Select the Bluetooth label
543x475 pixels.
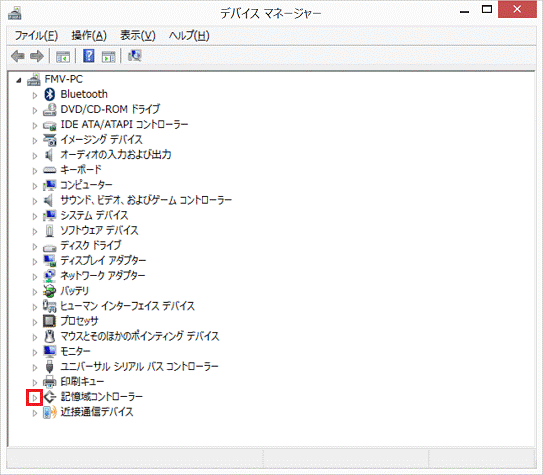coord(84,94)
